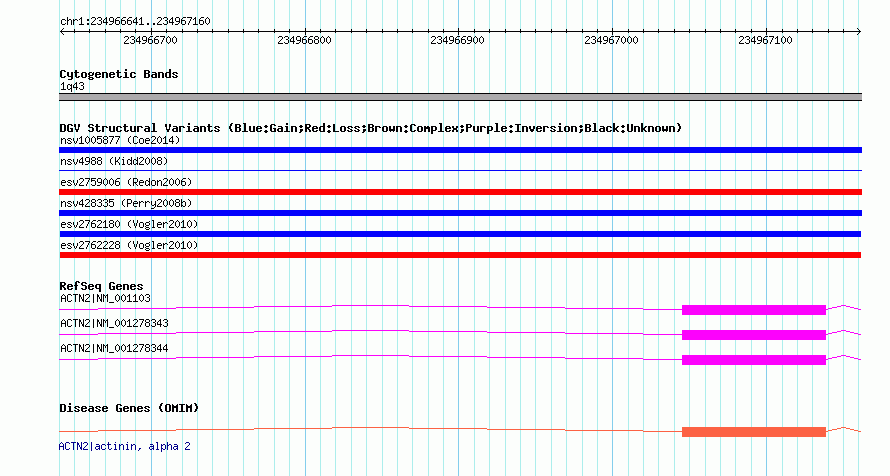Open transcript label ACTN2|NM_001278343

114,323
